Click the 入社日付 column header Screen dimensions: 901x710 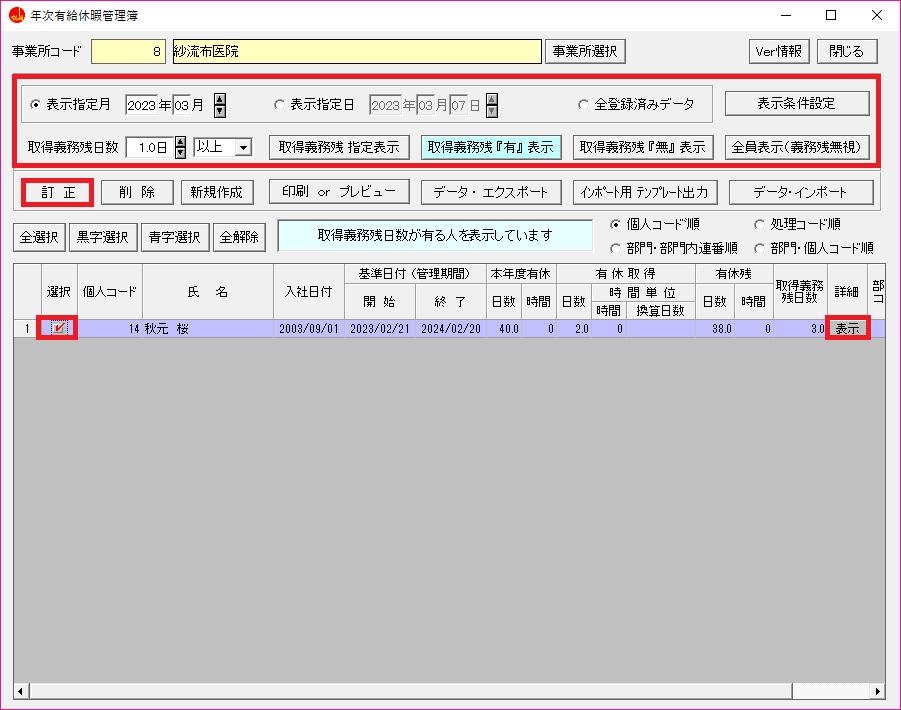(x=309, y=292)
